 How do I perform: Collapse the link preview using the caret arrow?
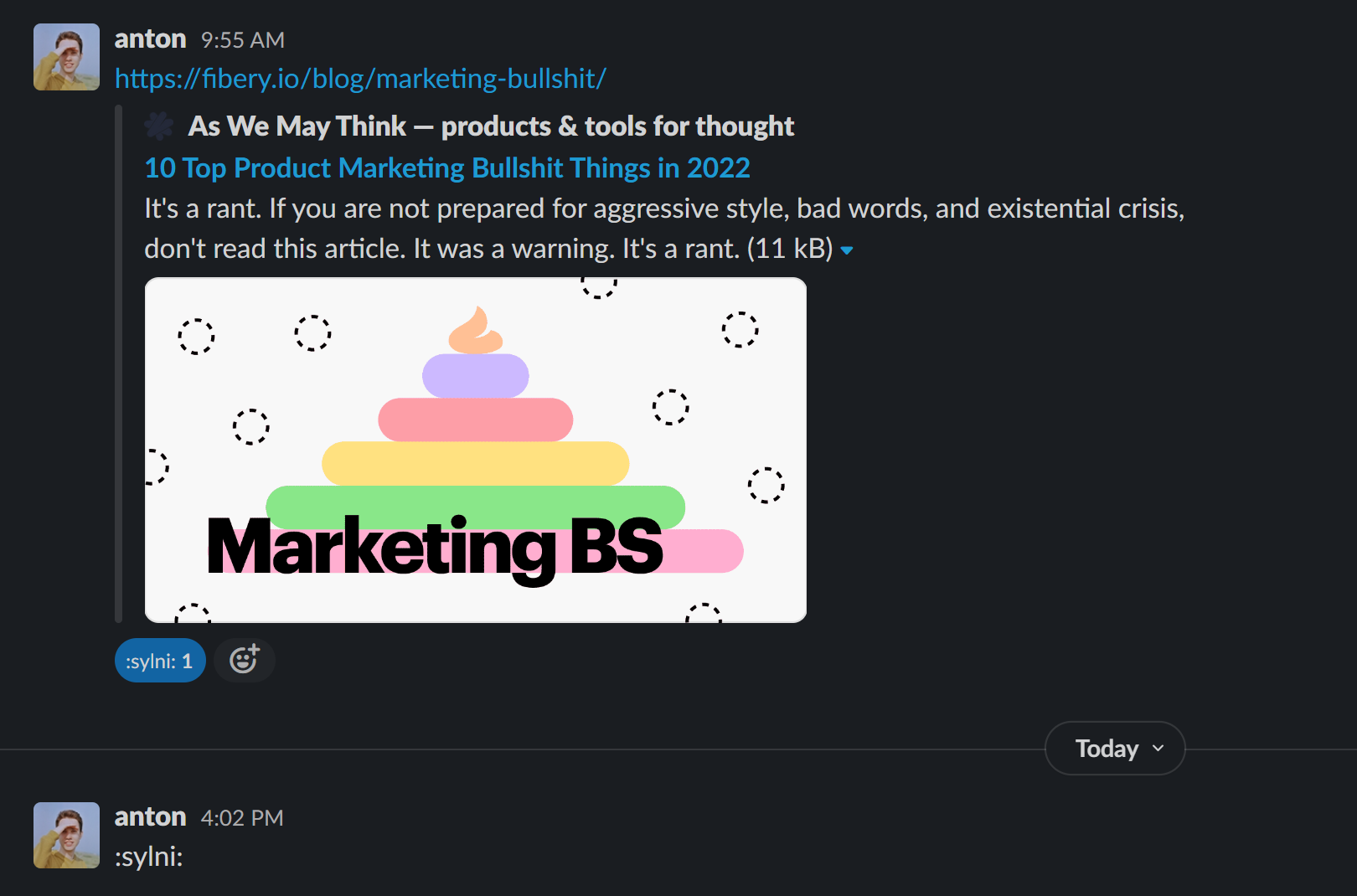847,250
